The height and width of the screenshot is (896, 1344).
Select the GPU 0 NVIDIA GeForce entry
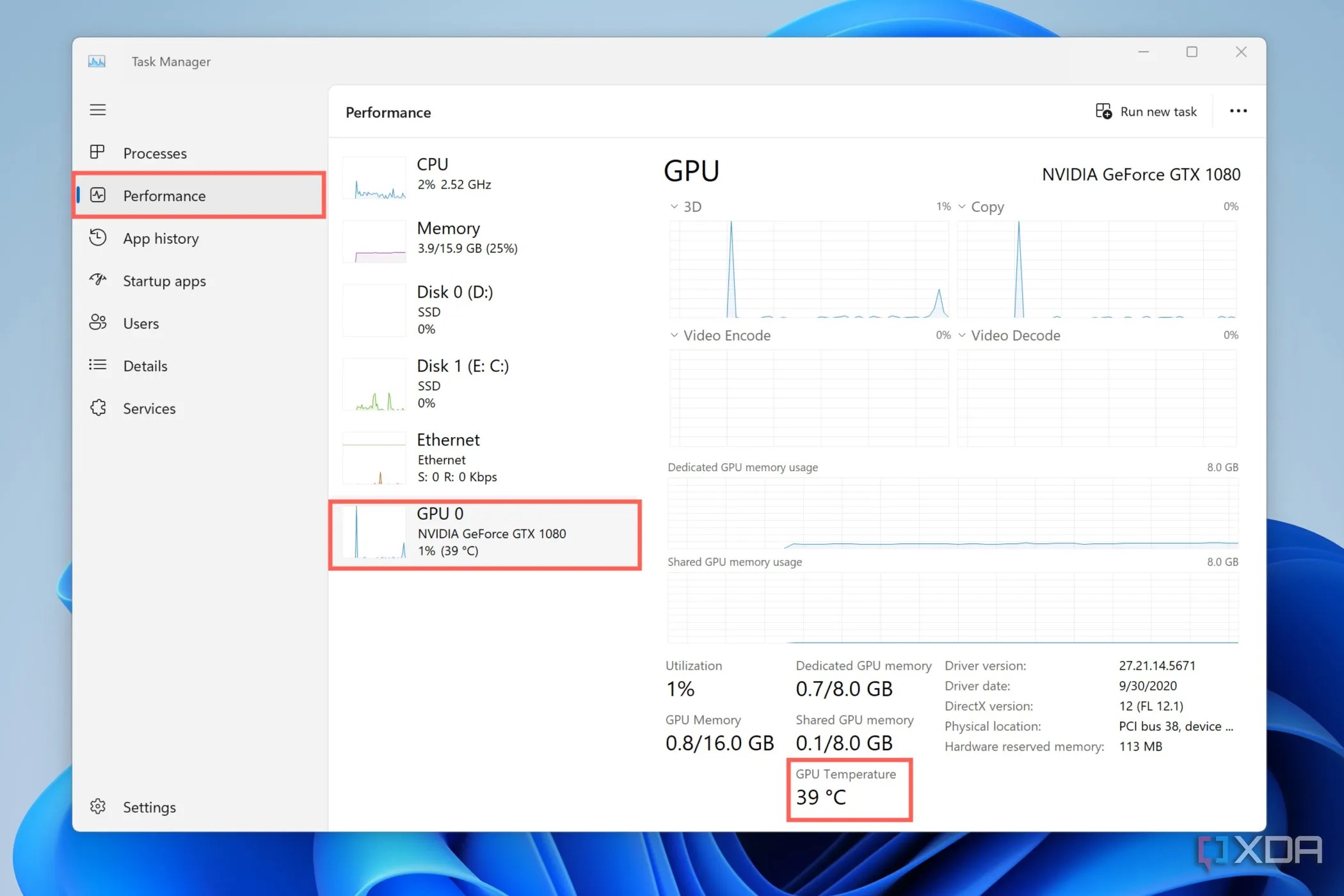pos(484,532)
